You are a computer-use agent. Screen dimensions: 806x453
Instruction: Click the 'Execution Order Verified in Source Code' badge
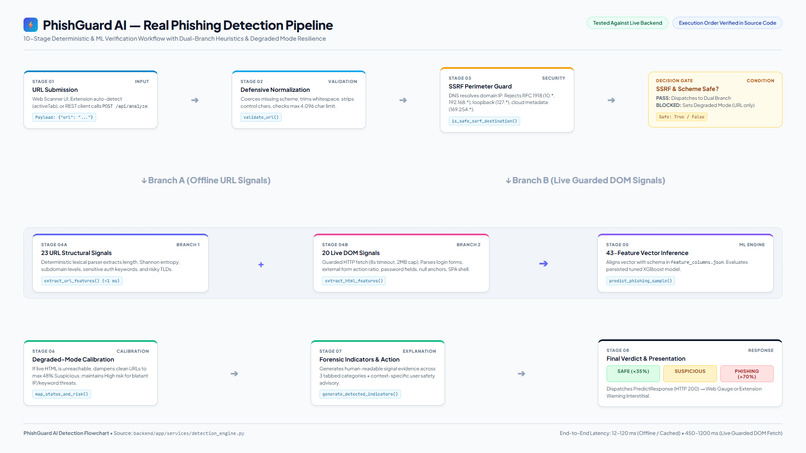tap(727, 23)
